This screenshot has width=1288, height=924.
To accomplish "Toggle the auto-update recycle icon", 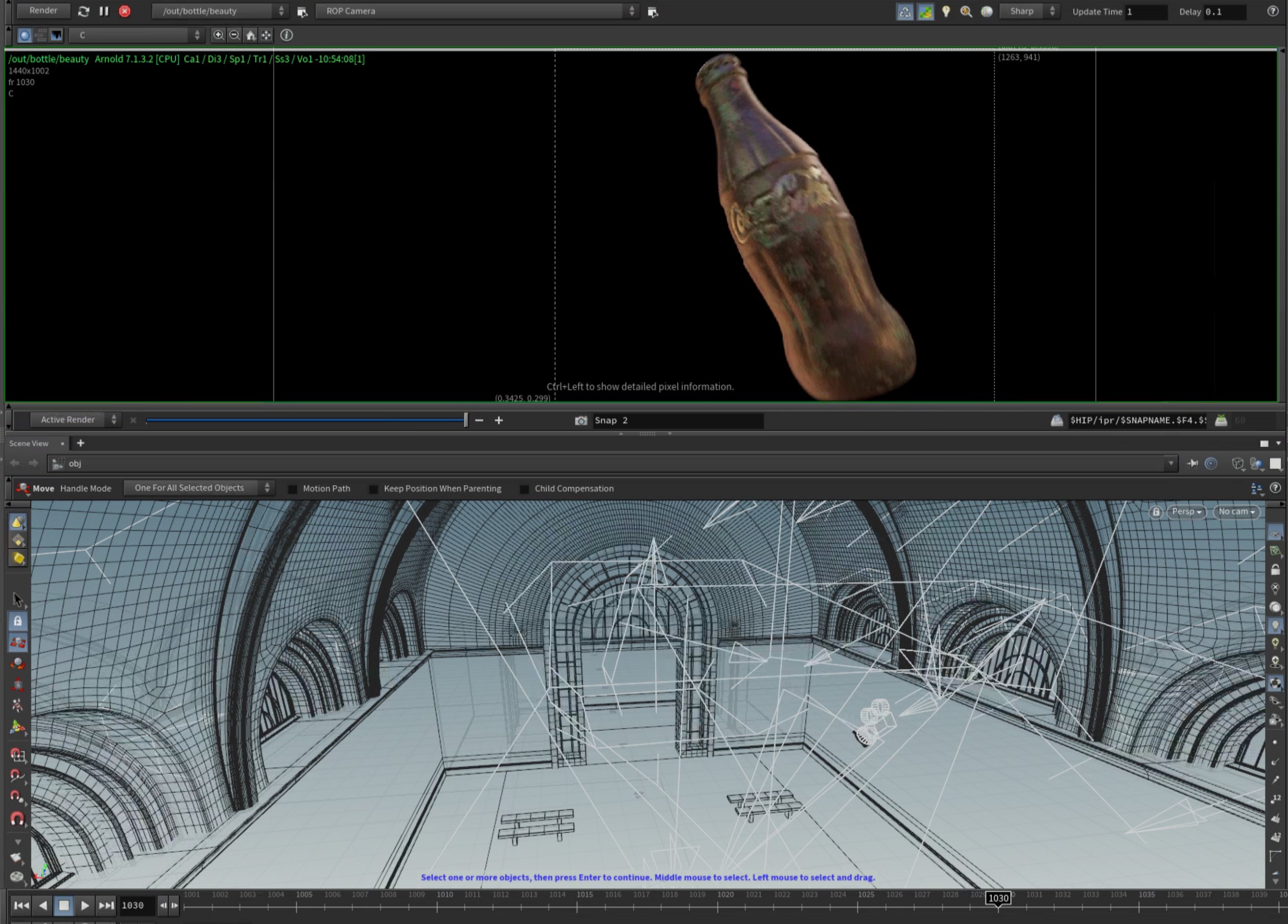I will click(904, 12).
